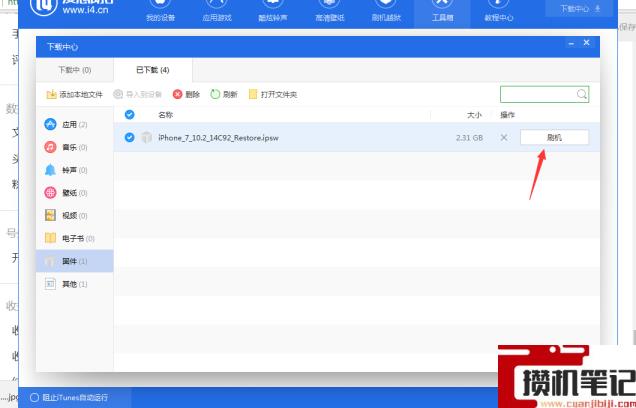Click the ipsw firmware file icon
This screenshot has height=408, width=636.
[146, 137]
